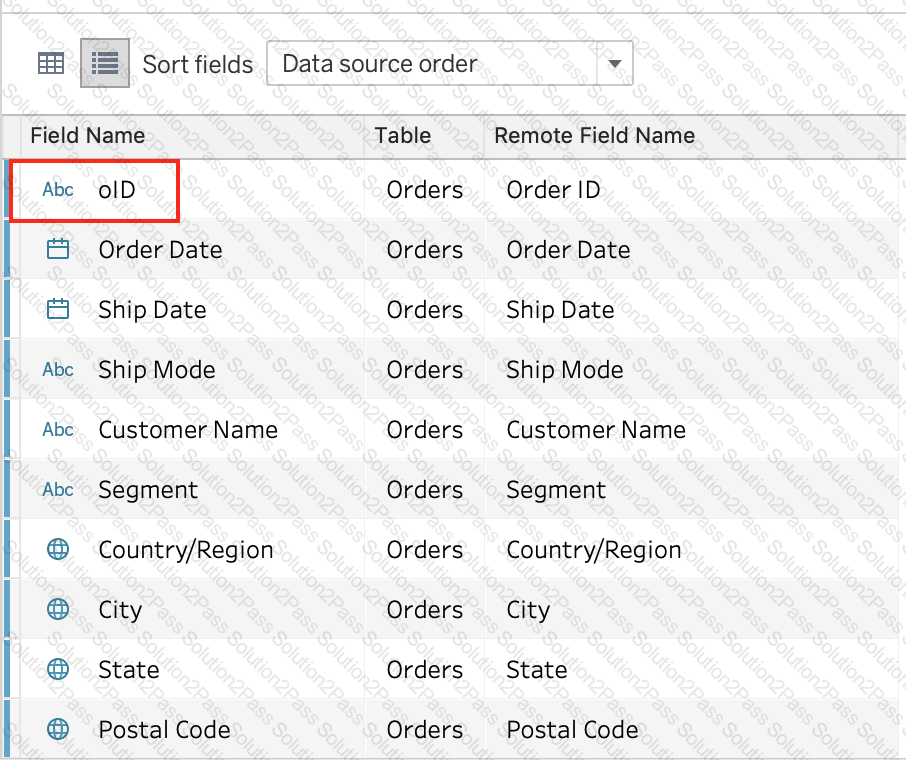Click the Table column header
Viewport: 906px width, 760px height.
pos(403,136)
